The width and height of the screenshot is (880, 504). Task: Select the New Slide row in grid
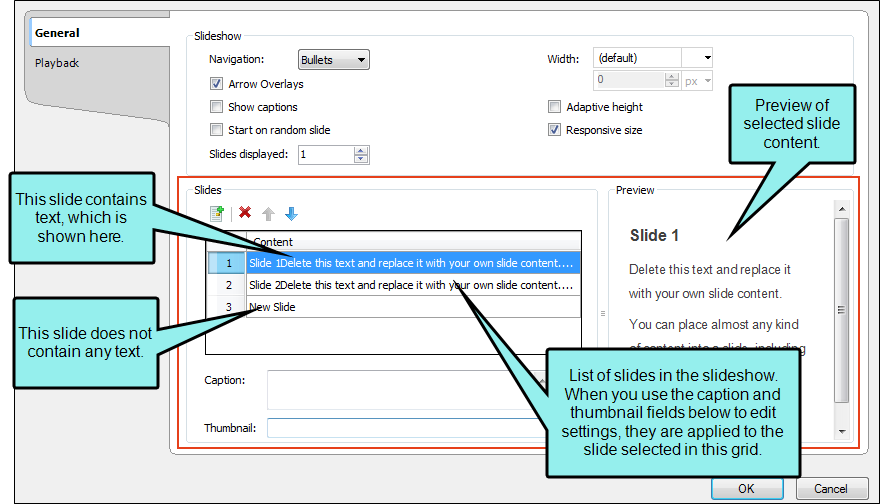(393, 307)
